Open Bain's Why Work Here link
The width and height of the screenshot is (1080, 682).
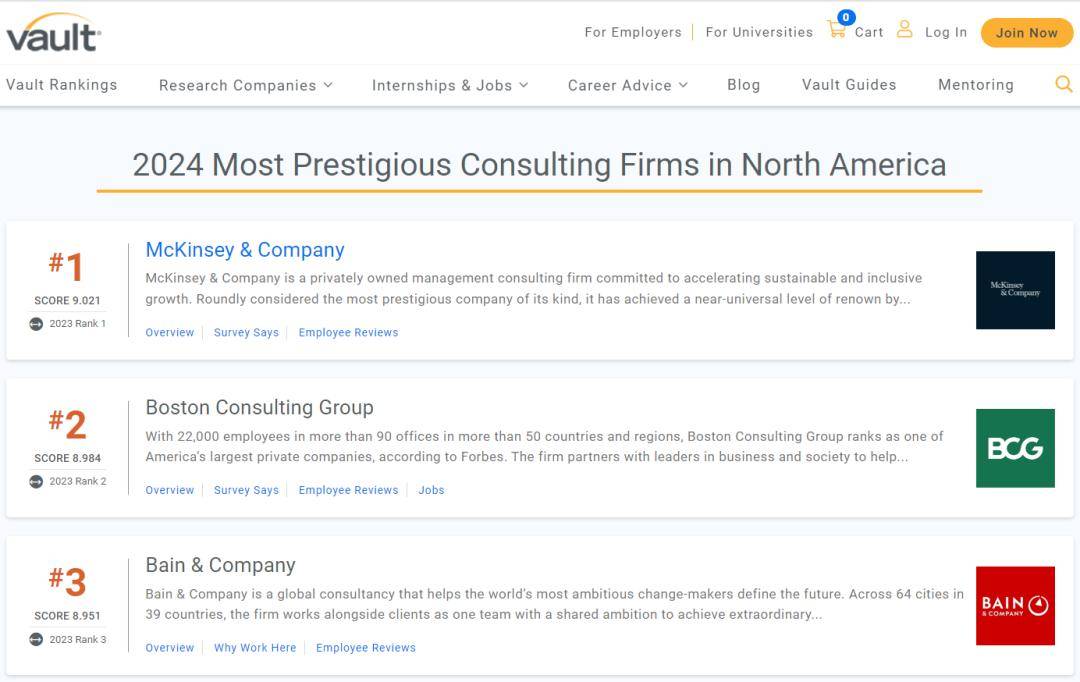(x=255, y=648)
